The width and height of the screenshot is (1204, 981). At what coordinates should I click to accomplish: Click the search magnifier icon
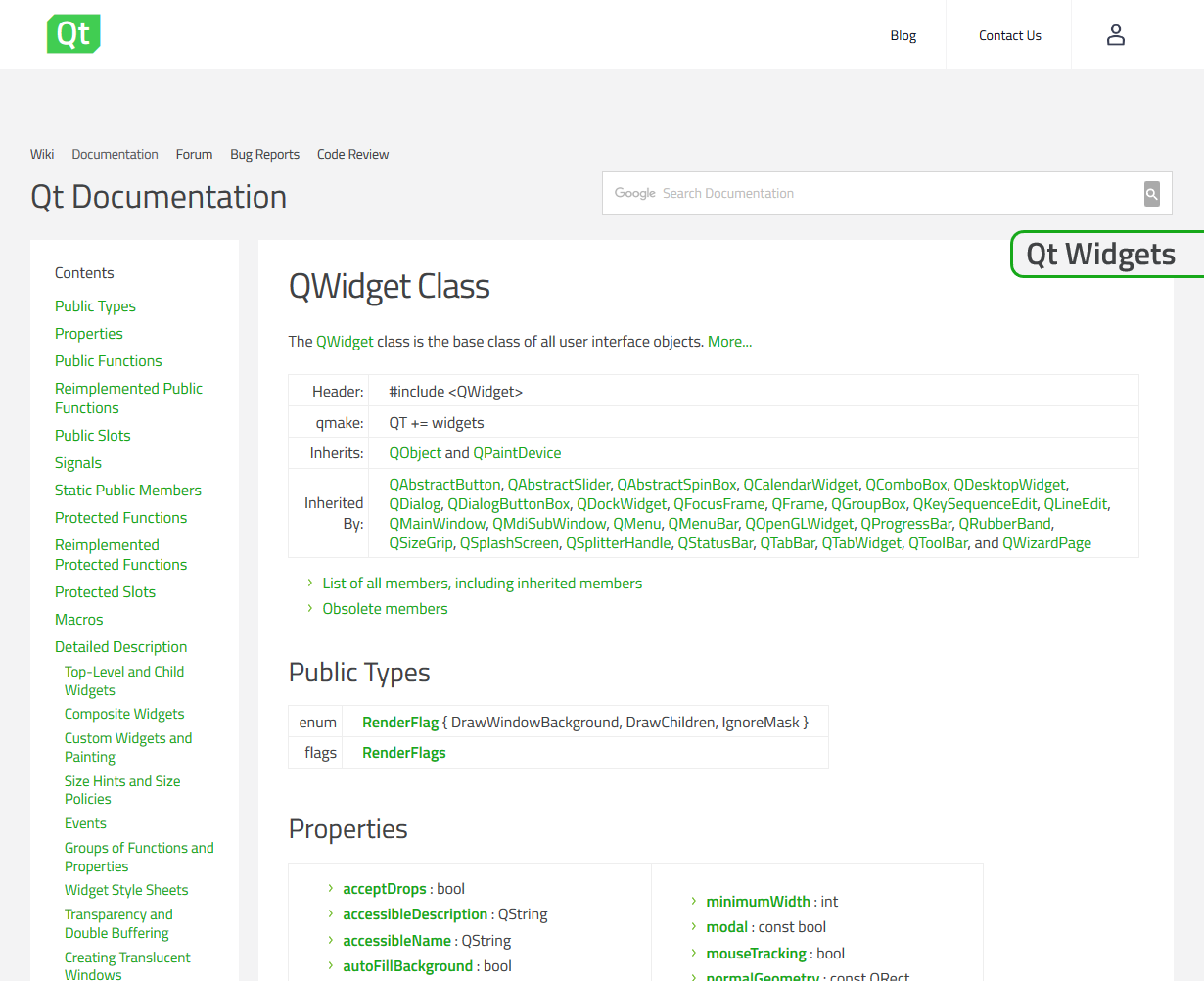[x=1151, y=193]
